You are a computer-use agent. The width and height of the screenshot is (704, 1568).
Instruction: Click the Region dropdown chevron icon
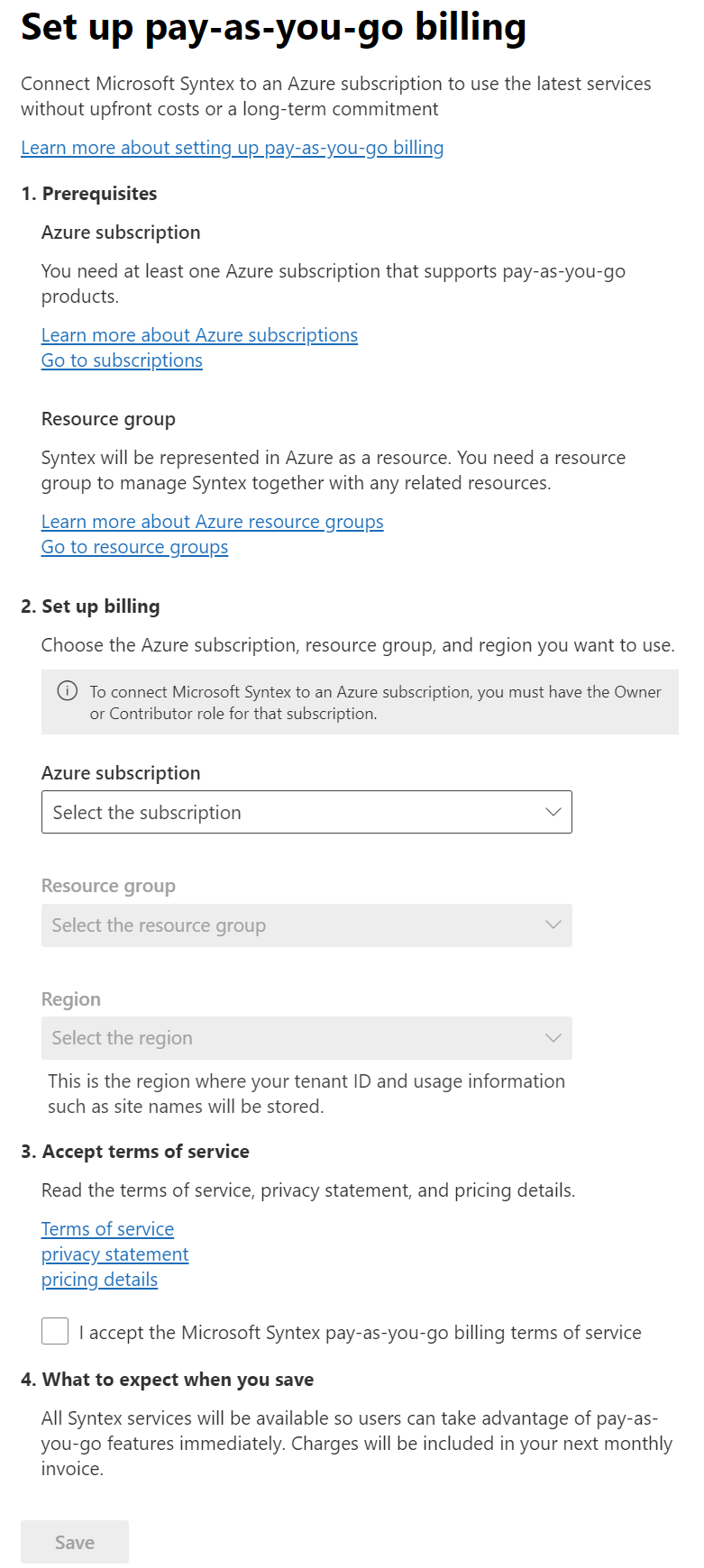[553, 1038]
